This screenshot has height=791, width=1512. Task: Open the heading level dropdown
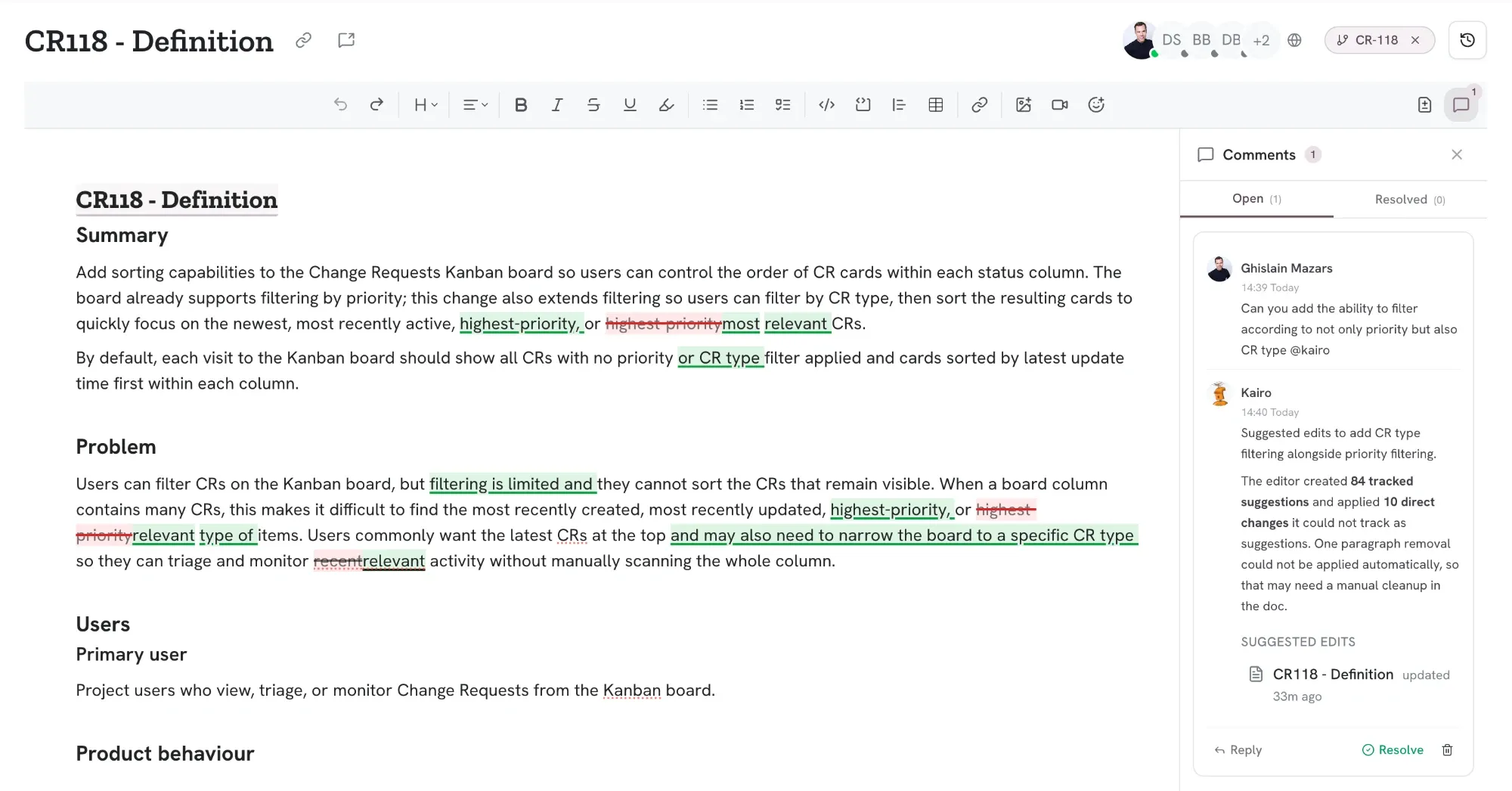point(426,105)
